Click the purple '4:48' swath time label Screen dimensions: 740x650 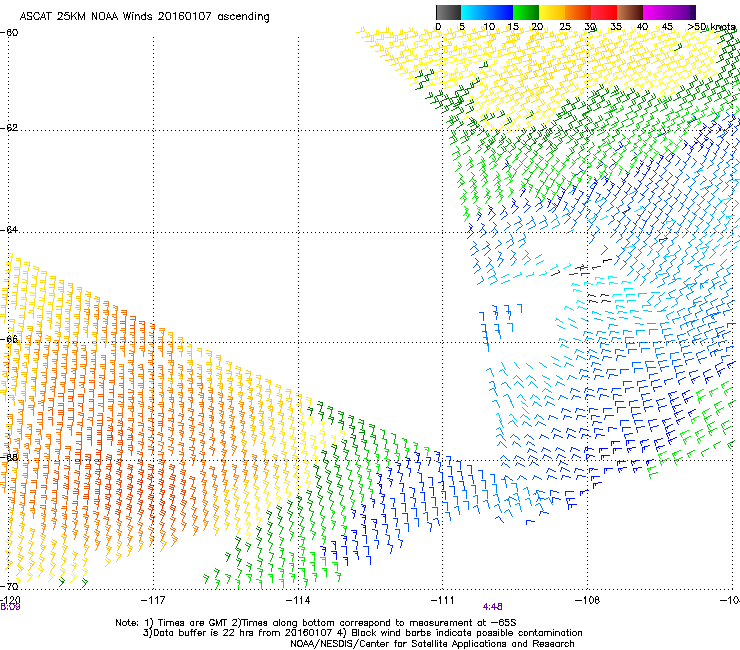click(492, 607)
